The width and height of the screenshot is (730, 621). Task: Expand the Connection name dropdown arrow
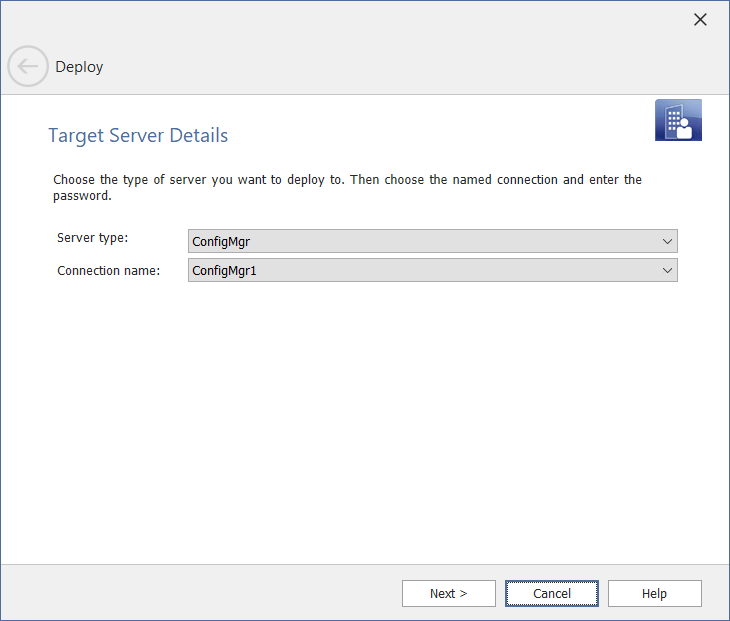[x=667, y=270]
